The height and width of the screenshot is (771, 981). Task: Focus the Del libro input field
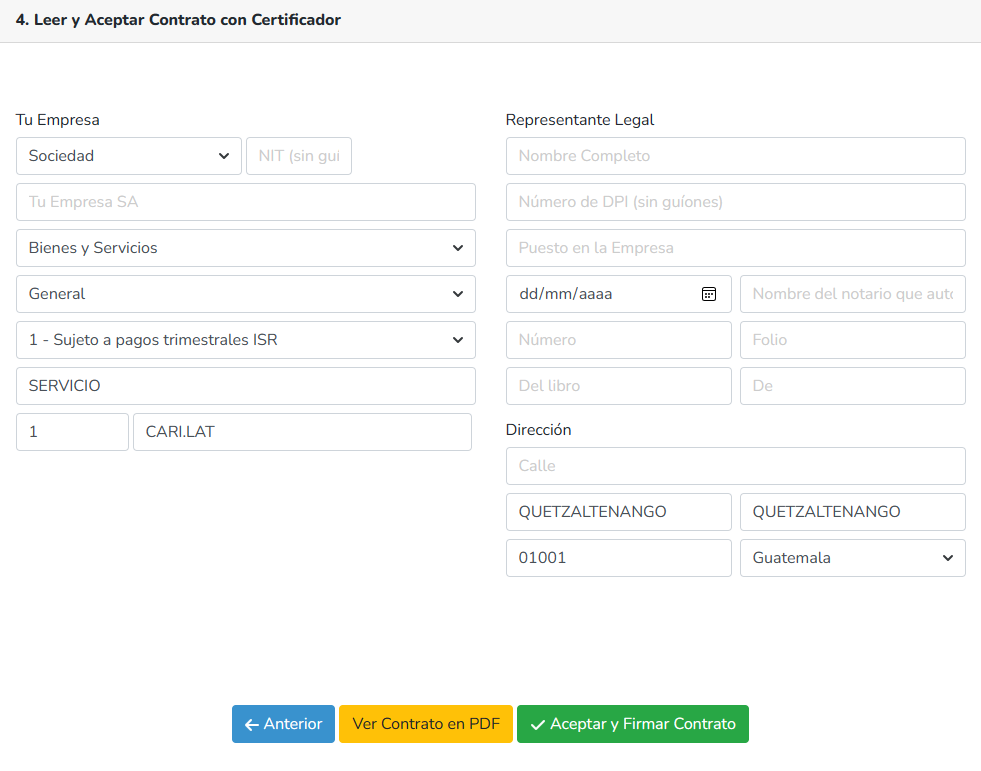tap(618, 386)
